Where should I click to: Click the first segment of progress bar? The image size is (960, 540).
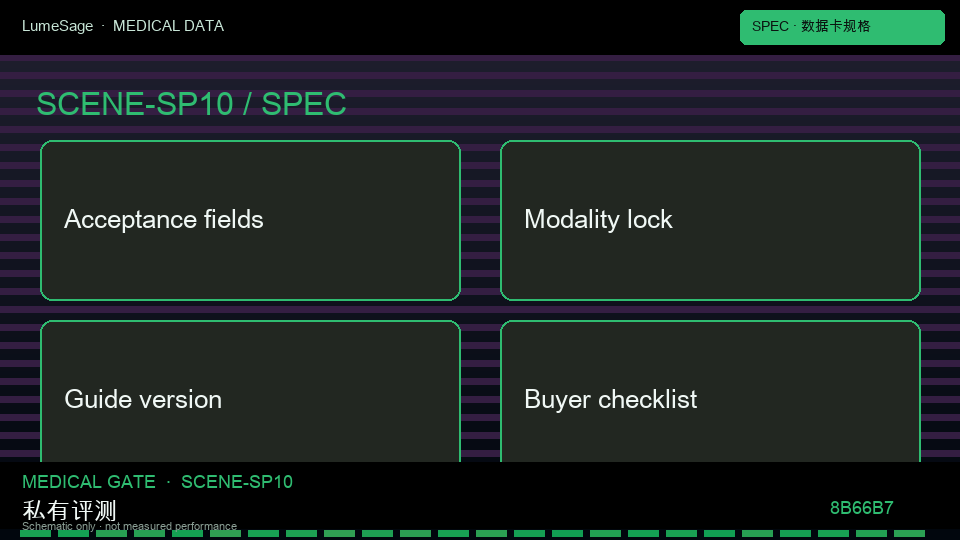(36, 534)
